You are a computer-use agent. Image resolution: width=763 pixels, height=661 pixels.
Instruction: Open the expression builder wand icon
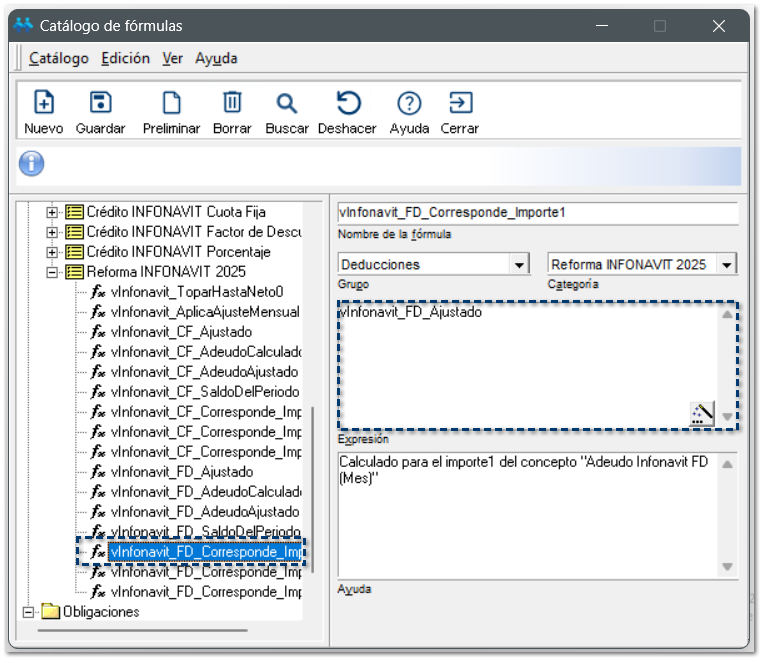(702, 413)
